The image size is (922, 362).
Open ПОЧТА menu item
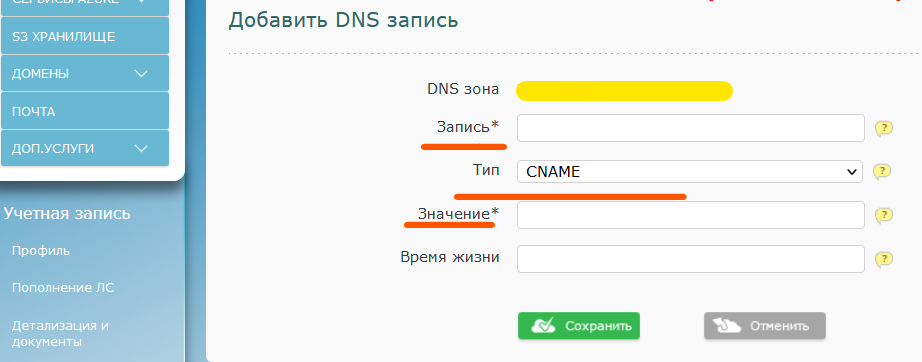(x=85, y=112)
